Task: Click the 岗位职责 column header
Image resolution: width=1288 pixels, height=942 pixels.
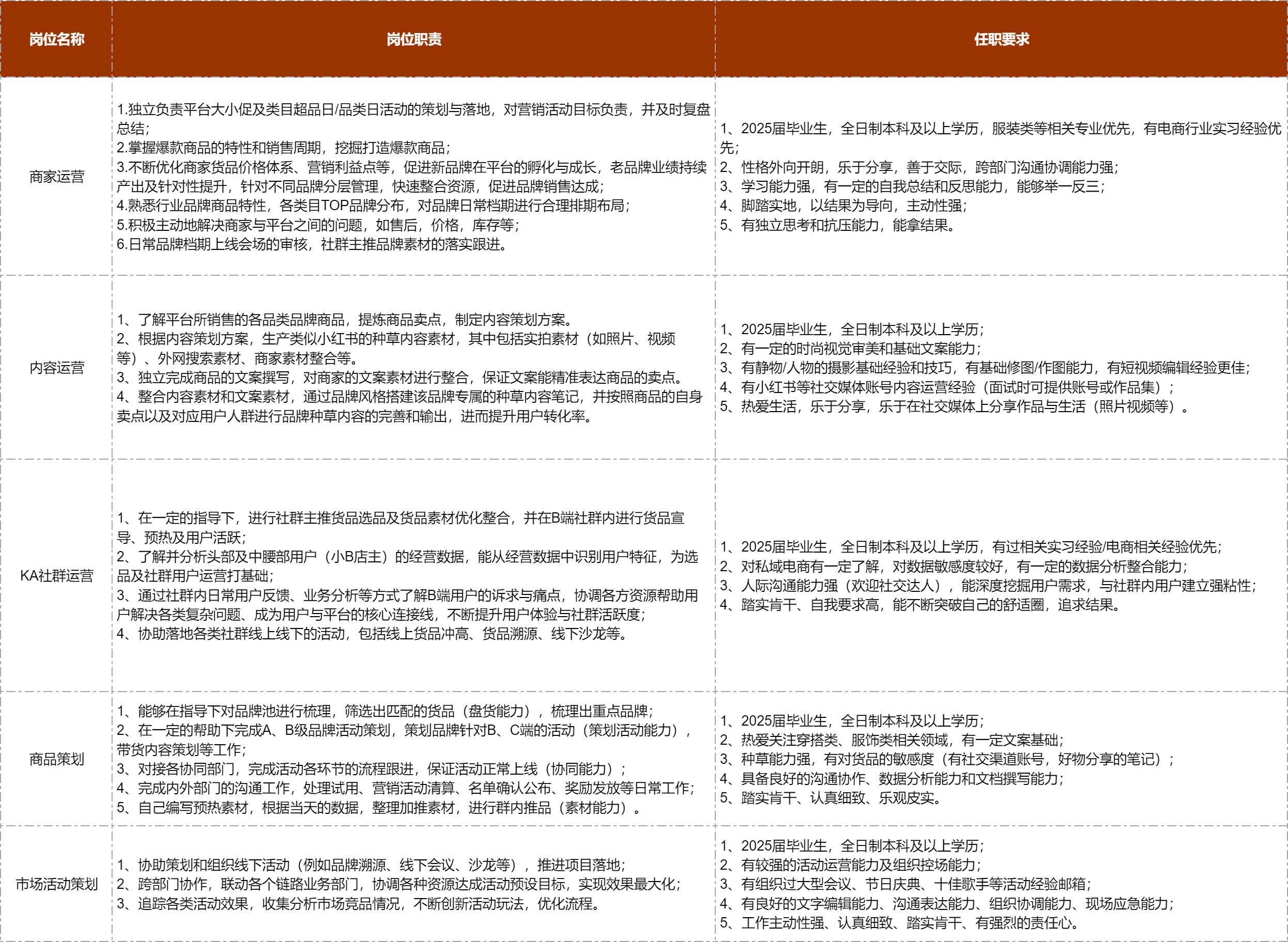Action: pyautogui.click(x=414, y=39)
